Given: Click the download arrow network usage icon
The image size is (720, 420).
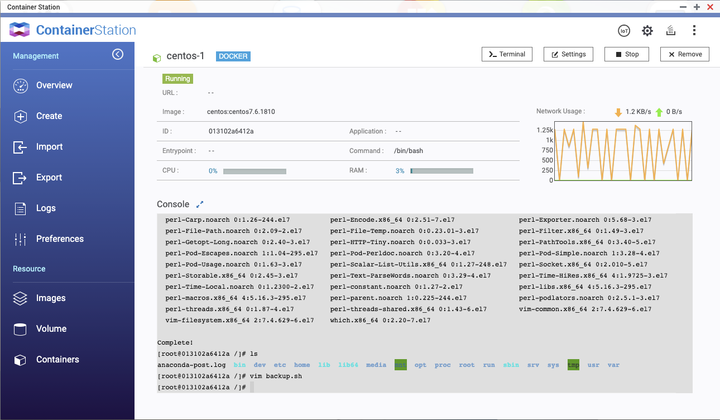Looking at the screenshot, I should (x=618, y=112).
